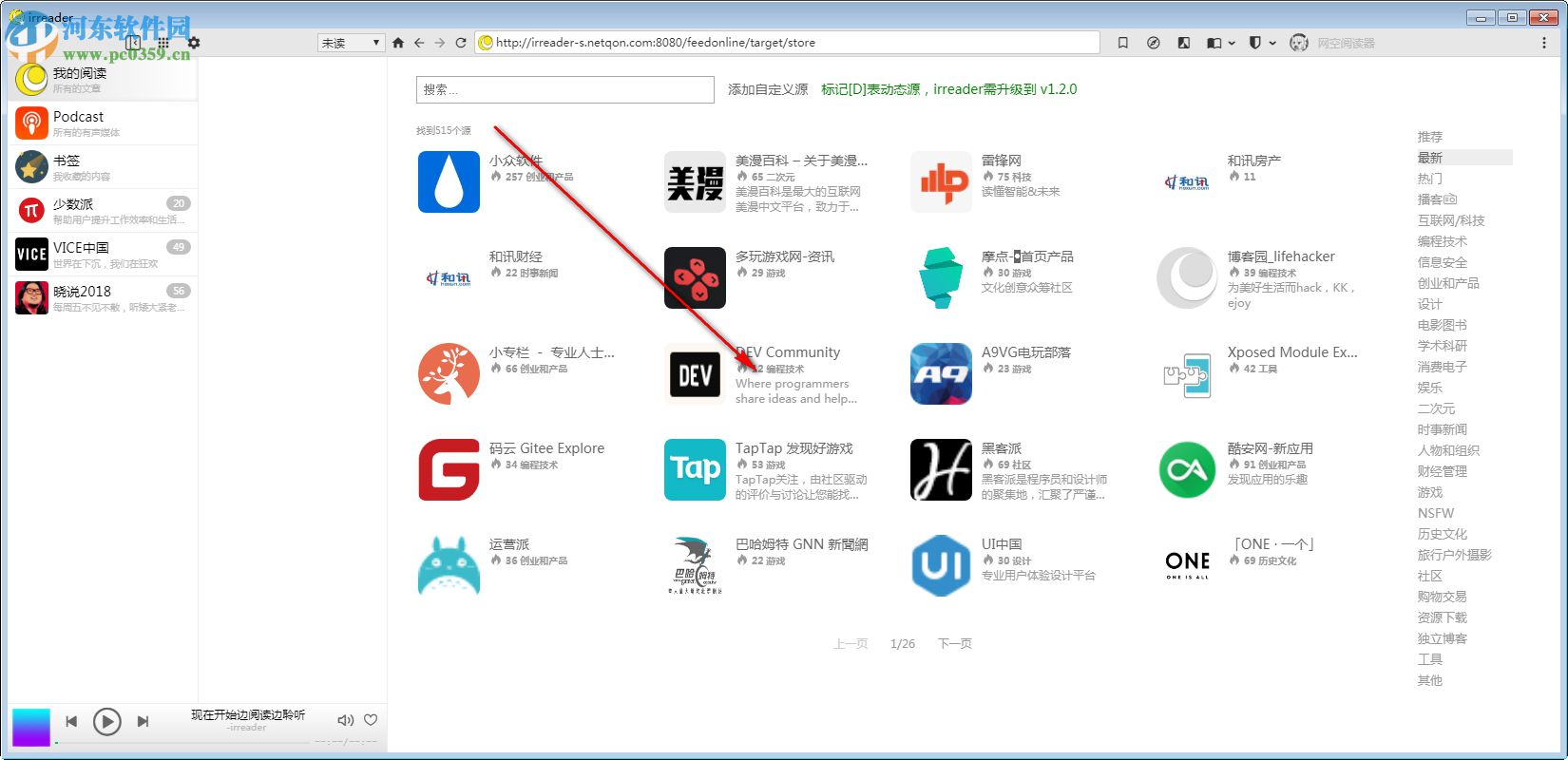Expand the reading view dropdown arrow
The image size is (1568, 760).
pyautogui.click(x=1233, y=43)
